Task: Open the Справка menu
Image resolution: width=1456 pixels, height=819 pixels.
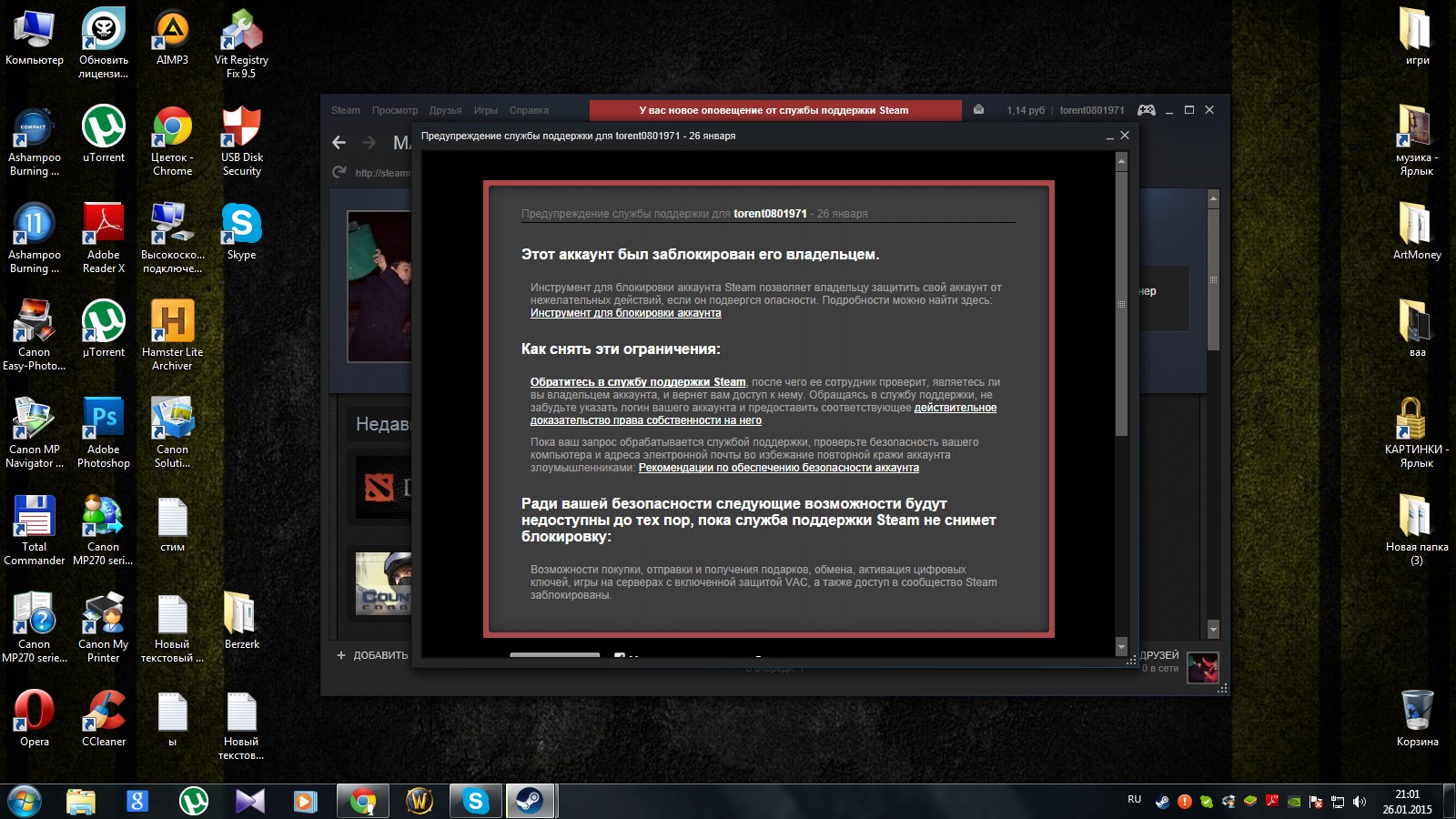Action: (529, 110)
